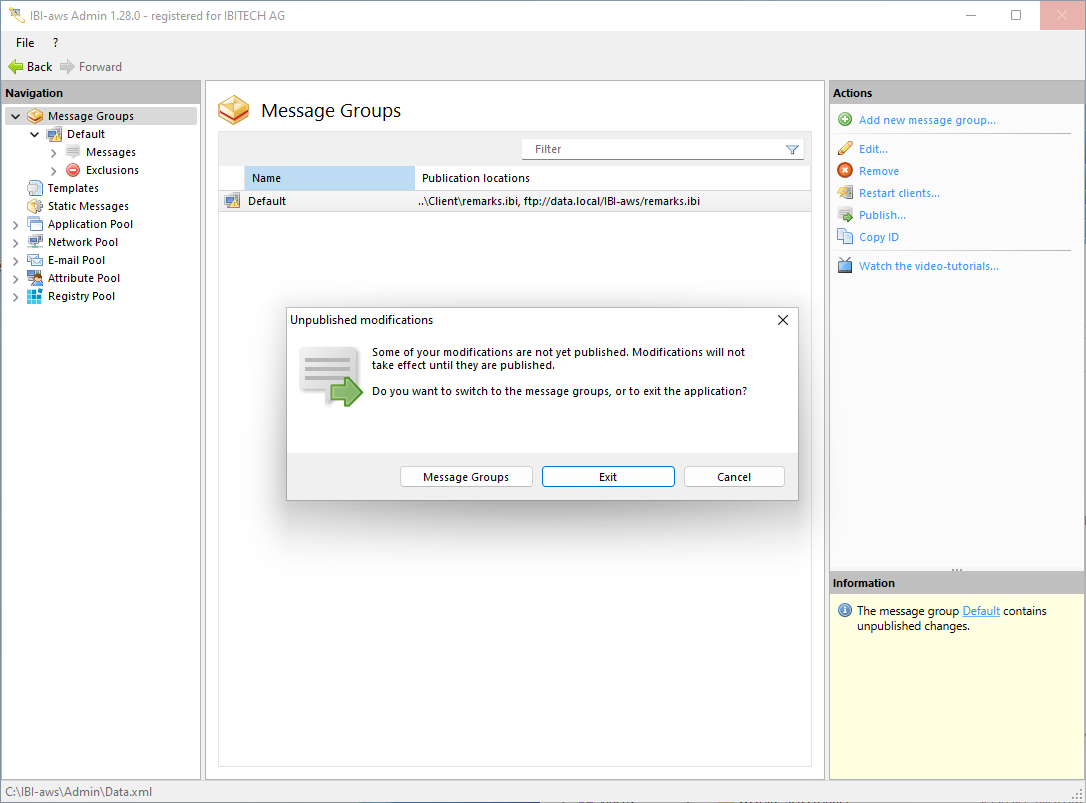The height and width of the screenshot is (803, 1086).
Task: Click the Default link in Information panel
Action: (980, 611)
